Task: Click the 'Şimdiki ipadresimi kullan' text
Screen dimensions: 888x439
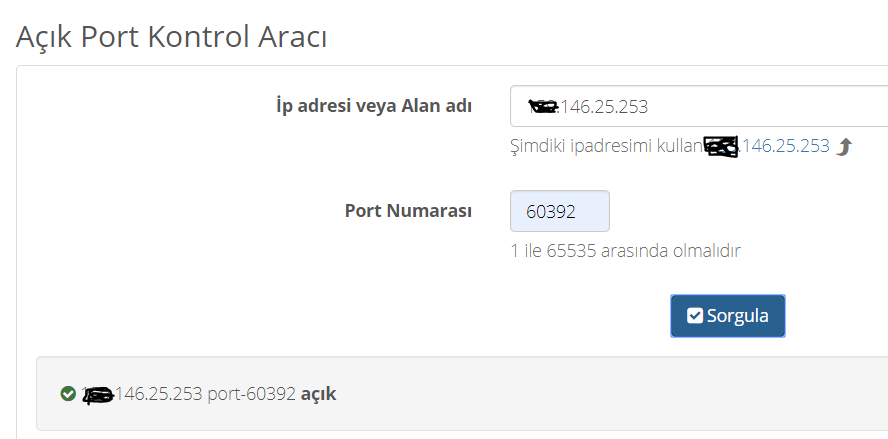Action: click(x=606, y=147)
